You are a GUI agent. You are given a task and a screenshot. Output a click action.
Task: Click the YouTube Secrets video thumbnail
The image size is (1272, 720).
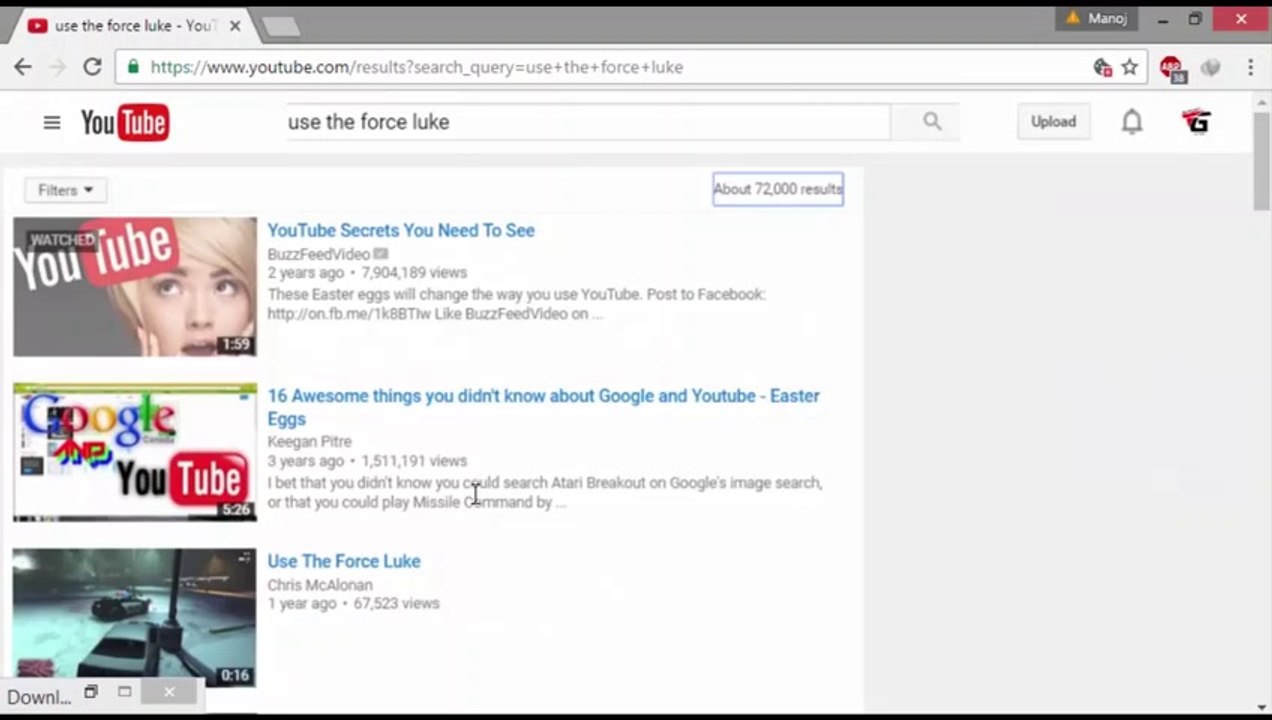(135, 287)
